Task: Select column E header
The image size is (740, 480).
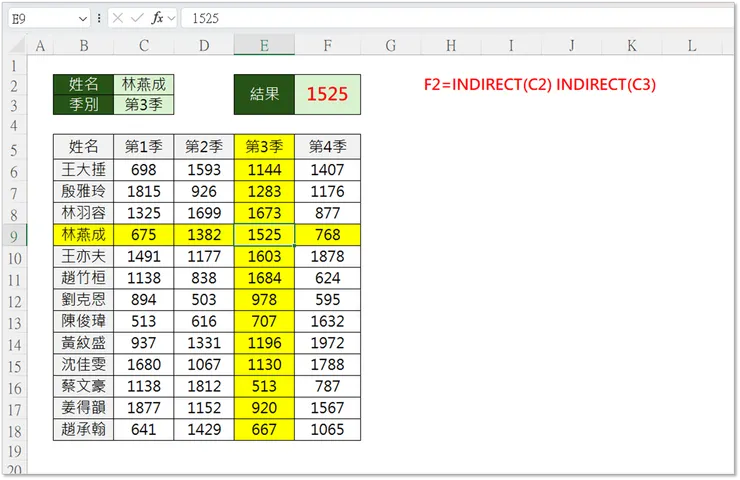Action: [264, 46]
